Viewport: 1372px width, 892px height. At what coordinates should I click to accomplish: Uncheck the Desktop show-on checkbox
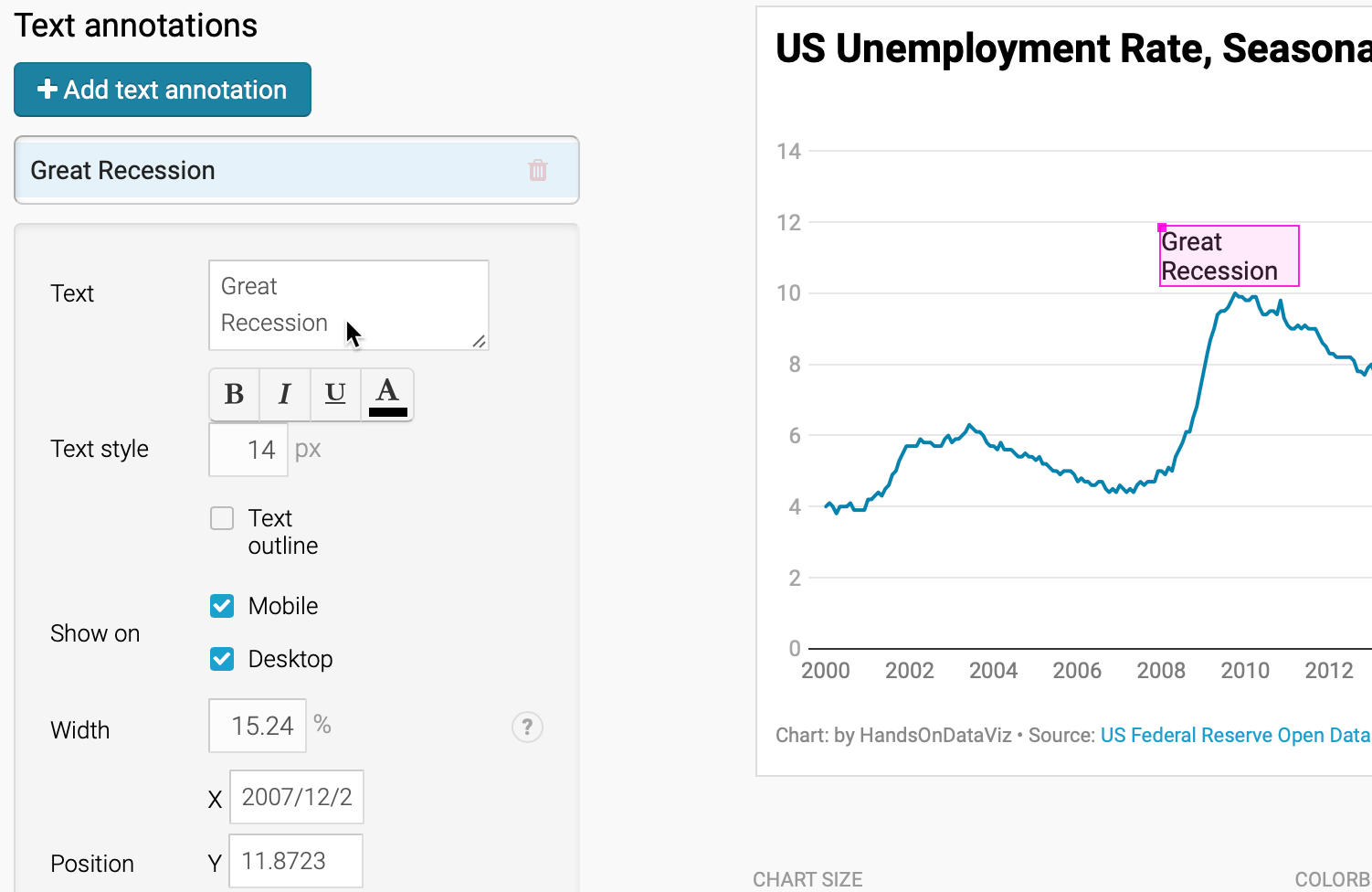222,659
